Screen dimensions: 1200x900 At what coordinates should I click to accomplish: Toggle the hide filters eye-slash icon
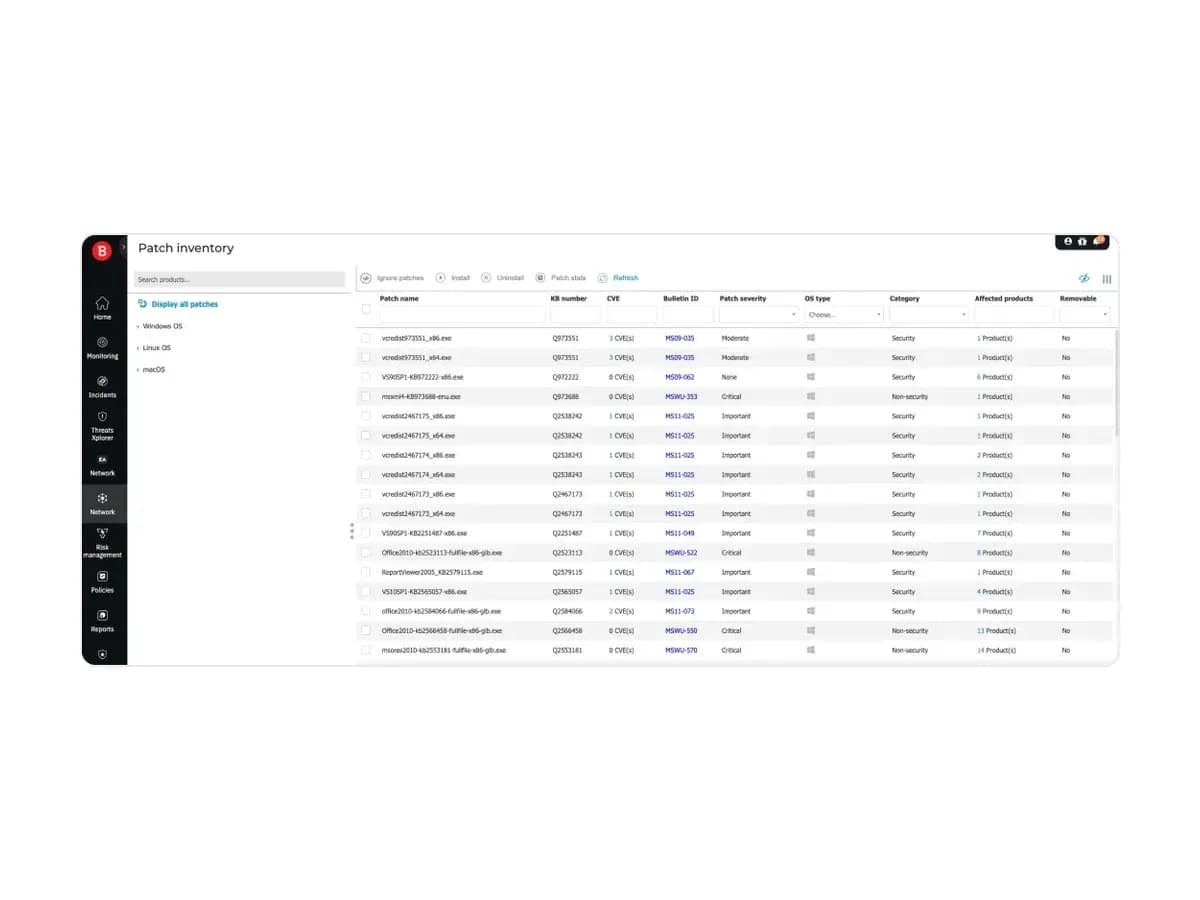click(x=1084, y=279)
